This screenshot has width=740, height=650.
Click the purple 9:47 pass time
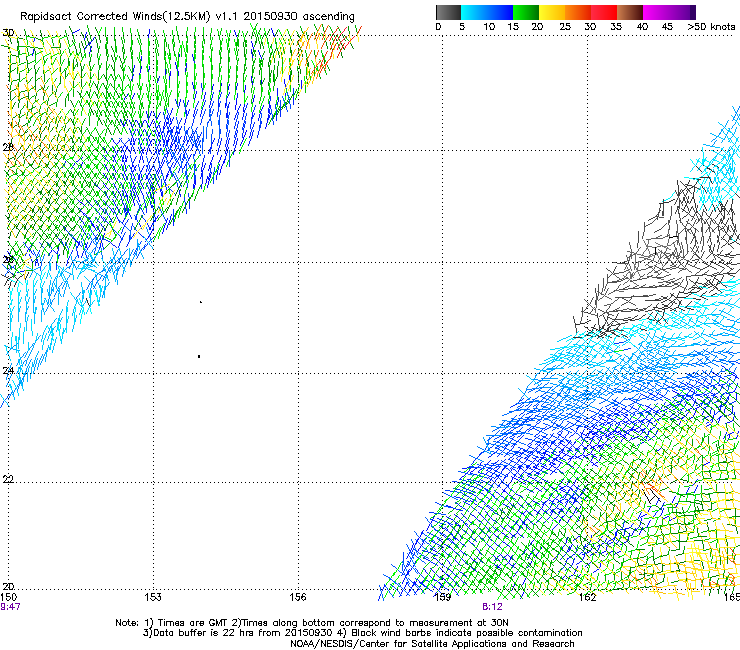10,607
